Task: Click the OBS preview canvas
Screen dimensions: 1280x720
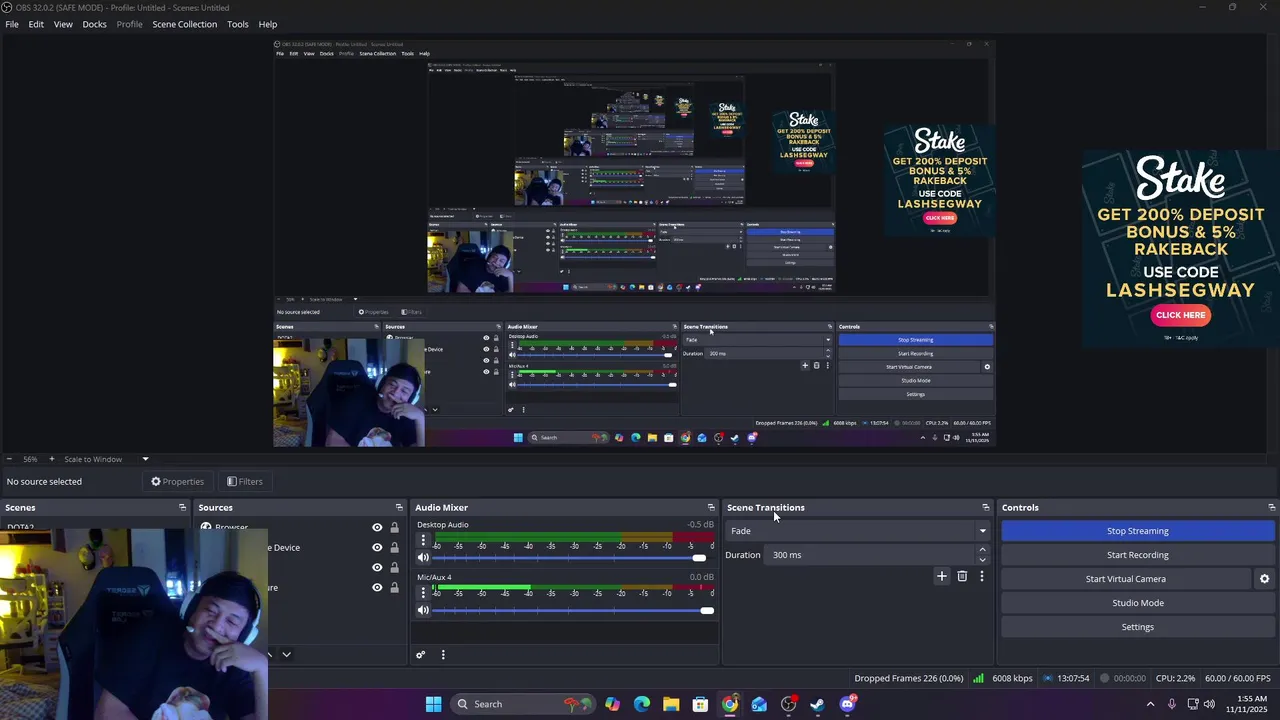Action: click(634, 243)
